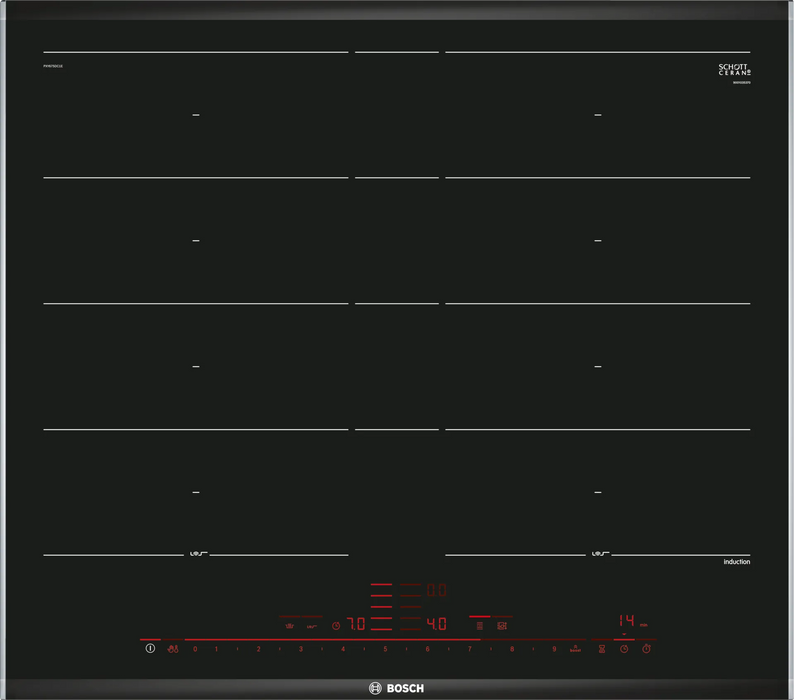Select the cooking zone showing 0.0
This screenshot has width=794, height=700.
pos(436,591)
